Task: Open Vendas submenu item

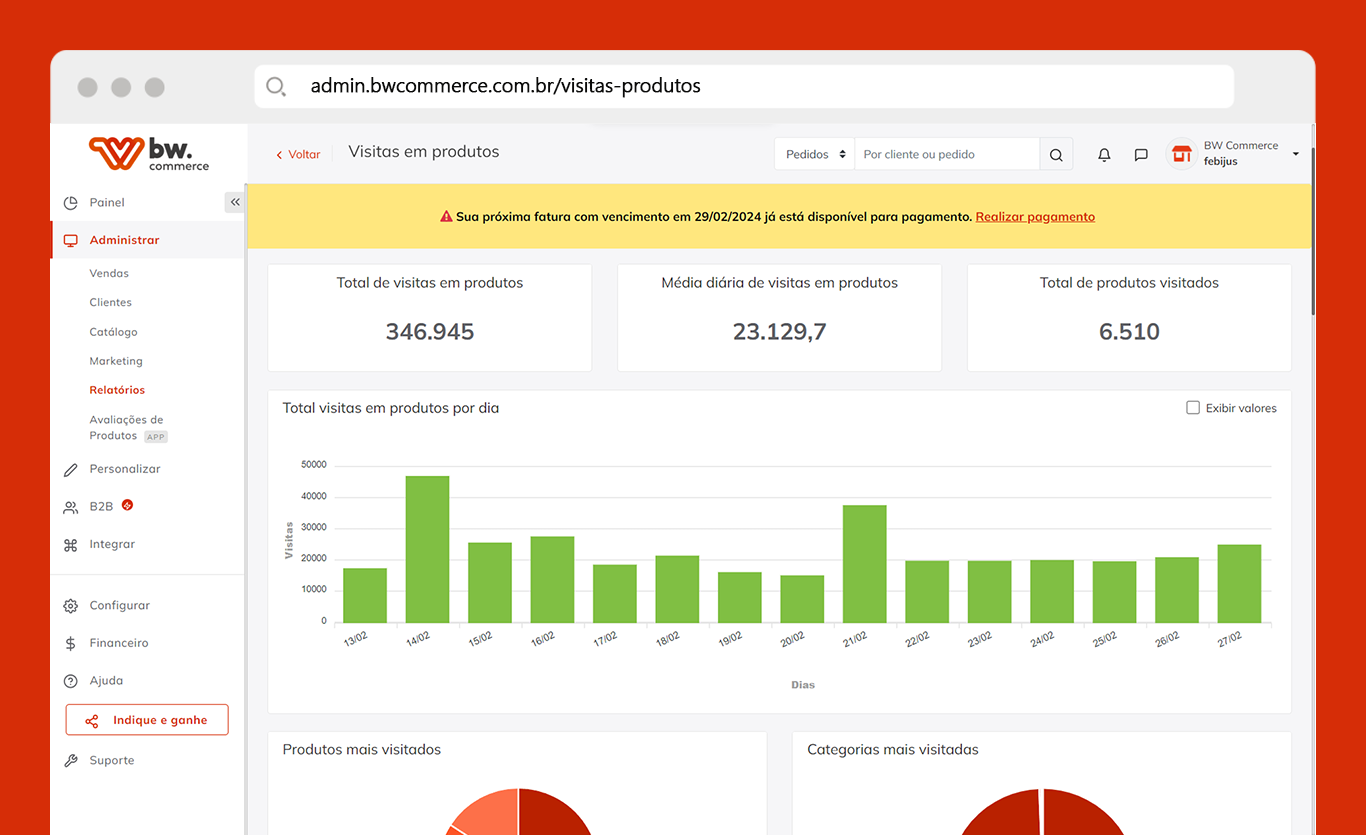Action: click(x=109, y=273)
